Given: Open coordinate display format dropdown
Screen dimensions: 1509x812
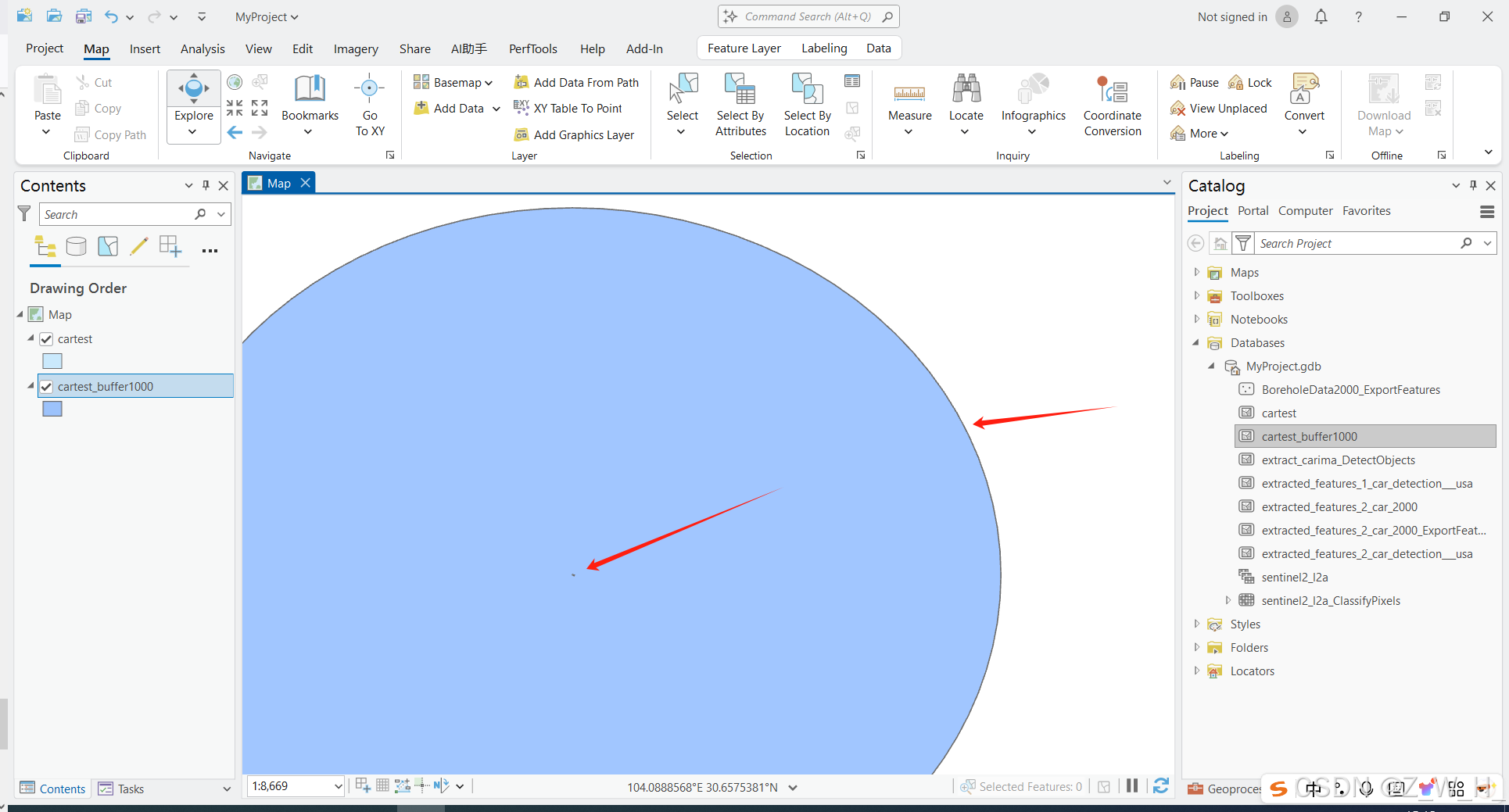Looking at the screenshot, I should [793, 787].
